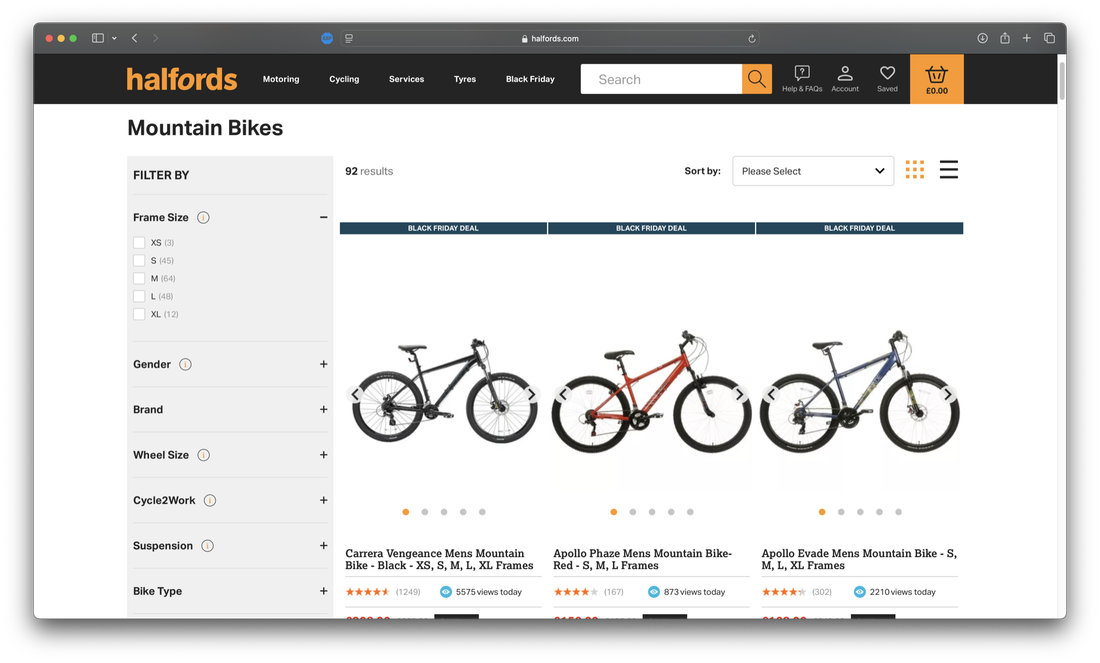This screenshot has width=1100, height=663.
Task: Show next image of Apollo Phaze bike
Action: tap(739, 394)
